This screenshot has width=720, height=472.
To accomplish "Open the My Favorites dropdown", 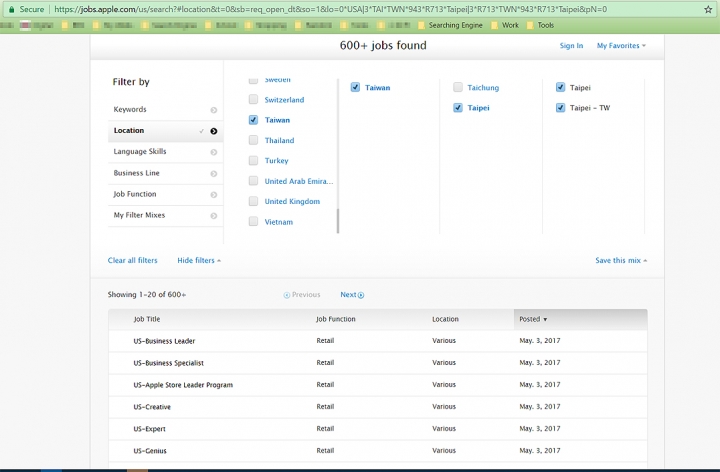I will point(620,46).
